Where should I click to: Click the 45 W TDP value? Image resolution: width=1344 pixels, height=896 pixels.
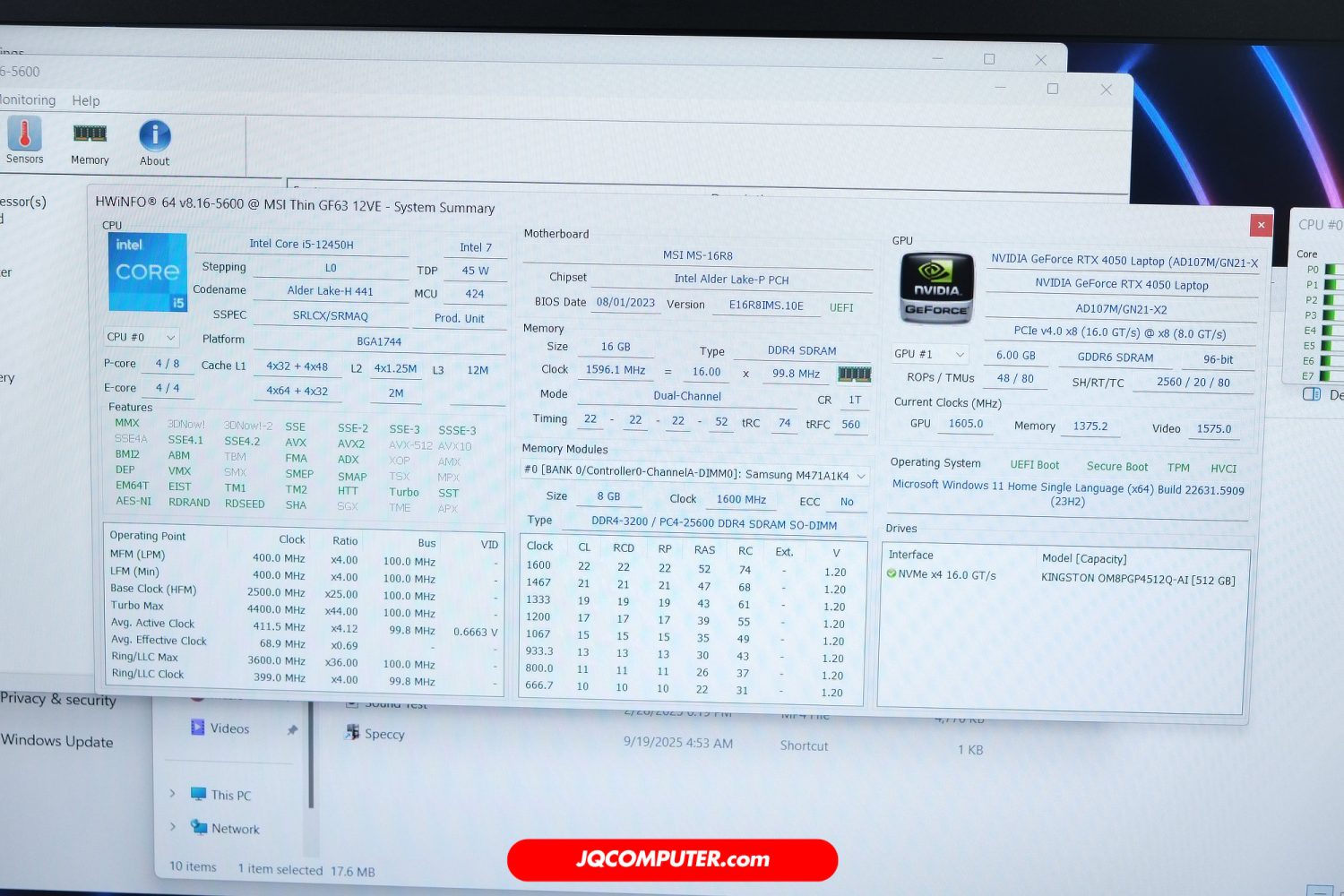[x=476, y=271]
